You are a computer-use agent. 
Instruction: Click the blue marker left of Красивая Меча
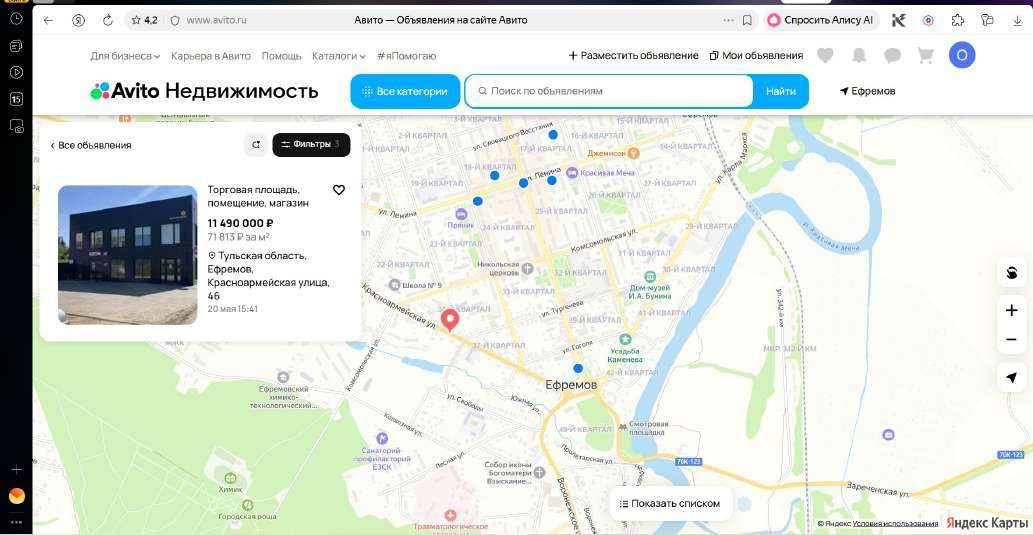point(551,180)
